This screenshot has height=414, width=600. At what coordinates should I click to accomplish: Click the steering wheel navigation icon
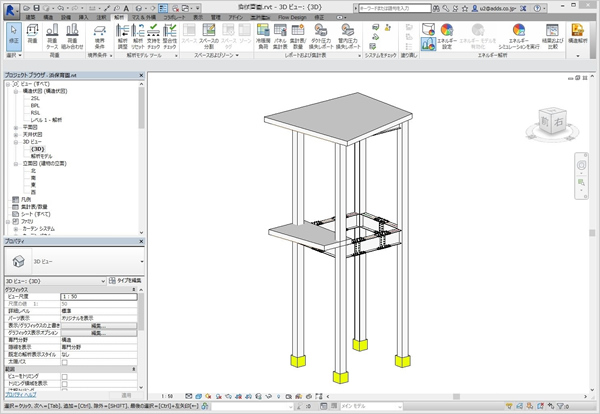click(581, 165)
